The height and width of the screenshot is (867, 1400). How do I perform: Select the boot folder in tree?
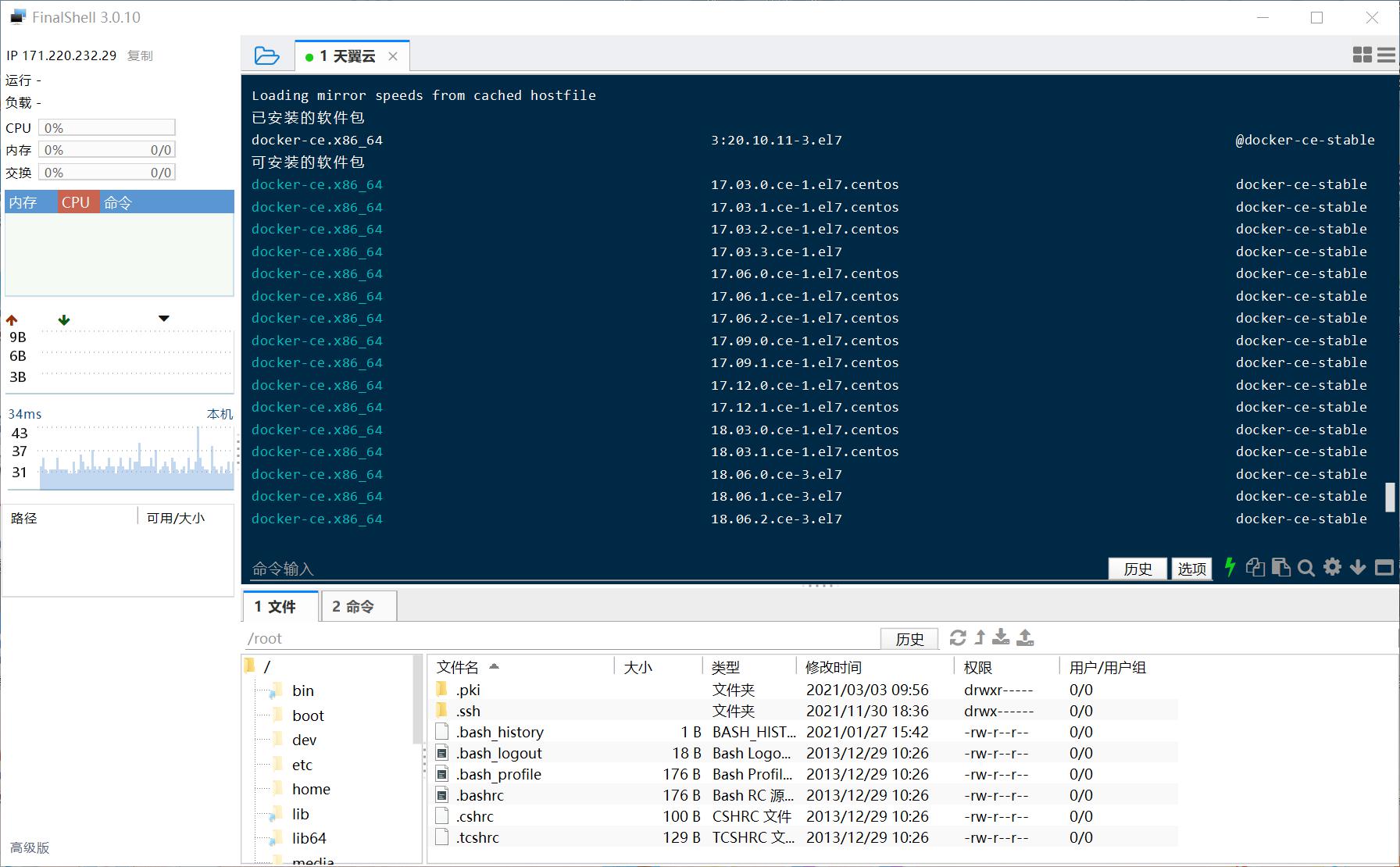tap(308, 715)
